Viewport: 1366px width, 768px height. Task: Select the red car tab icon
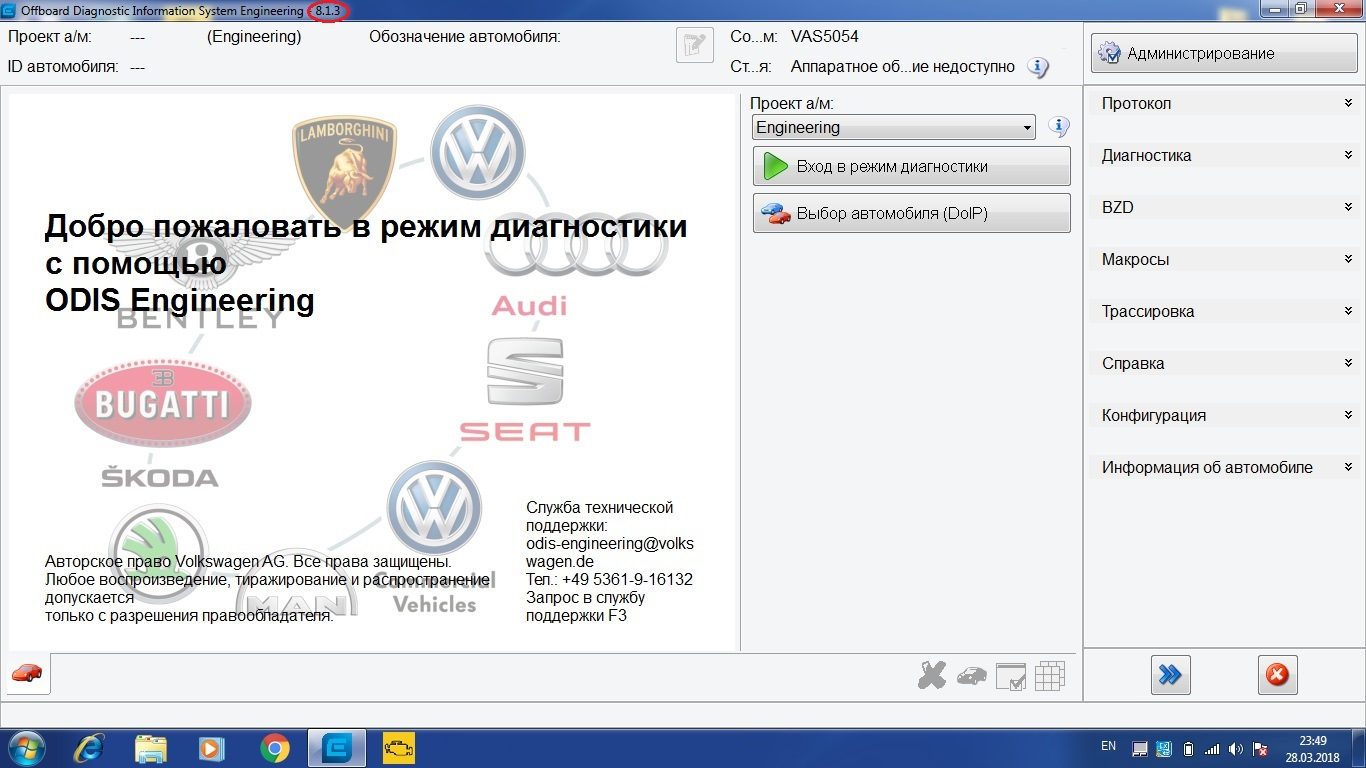[28, 674]
